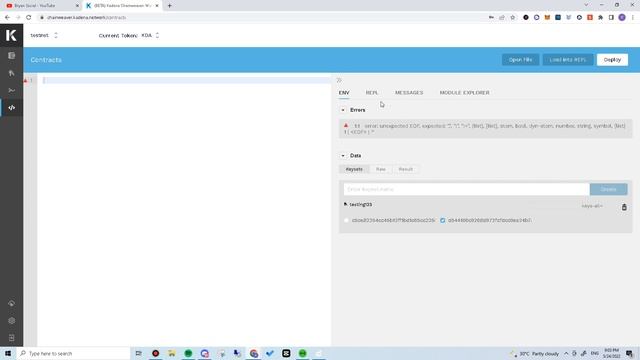Viewport: 640px width, 360px height.
Task: Click the share icon in the address bar
Action: [502, 18]
